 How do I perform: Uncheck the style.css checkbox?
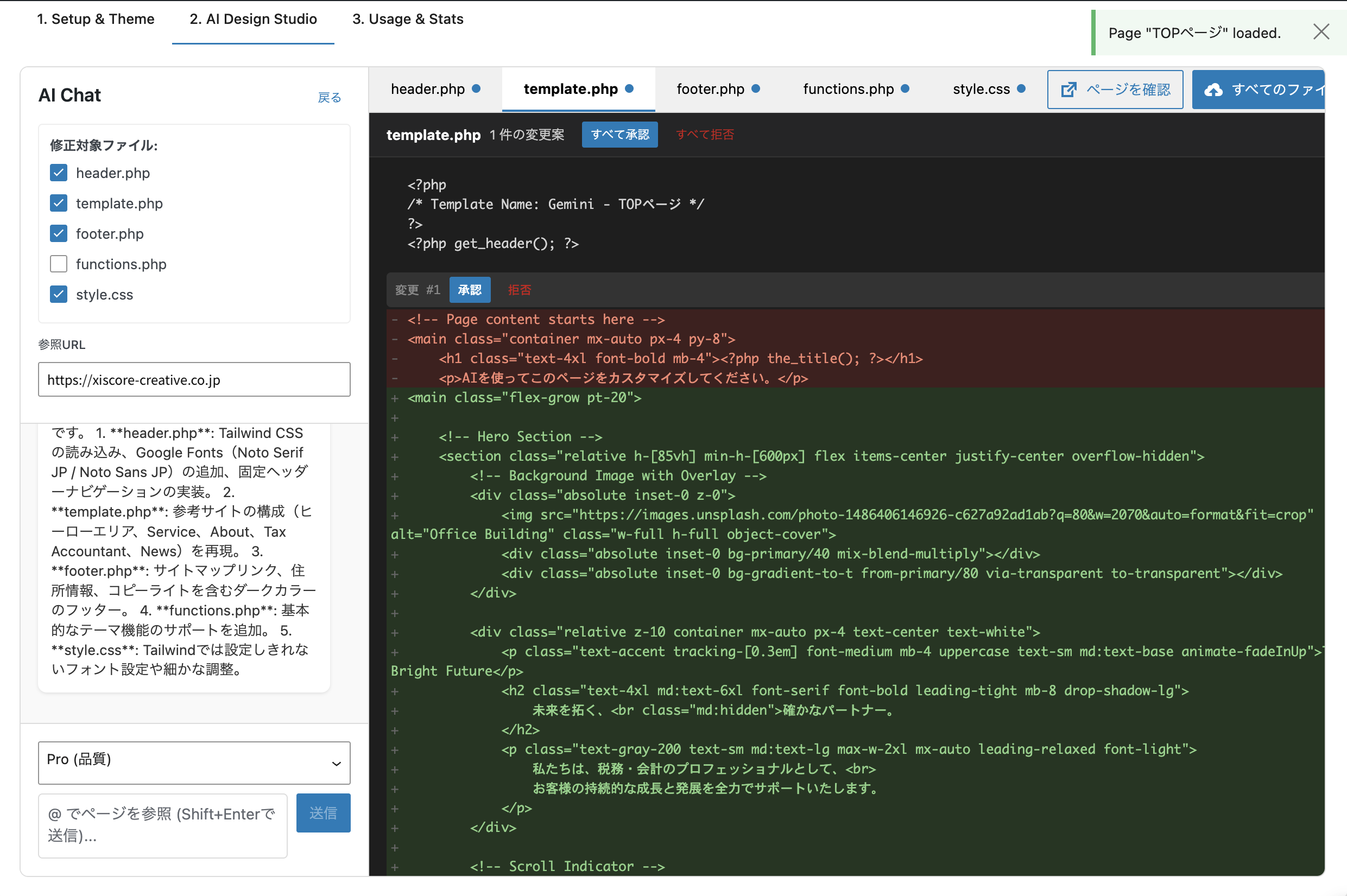pos(58,294)
